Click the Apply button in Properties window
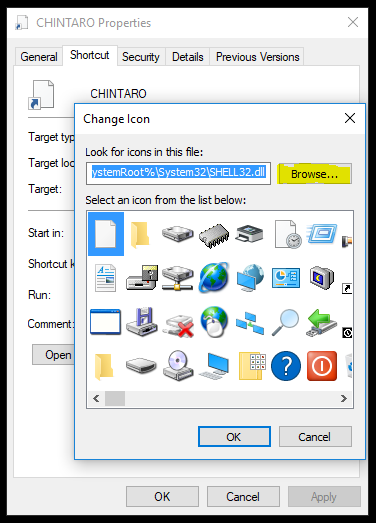This screenshot has width=376, height=523. point(324,496)
